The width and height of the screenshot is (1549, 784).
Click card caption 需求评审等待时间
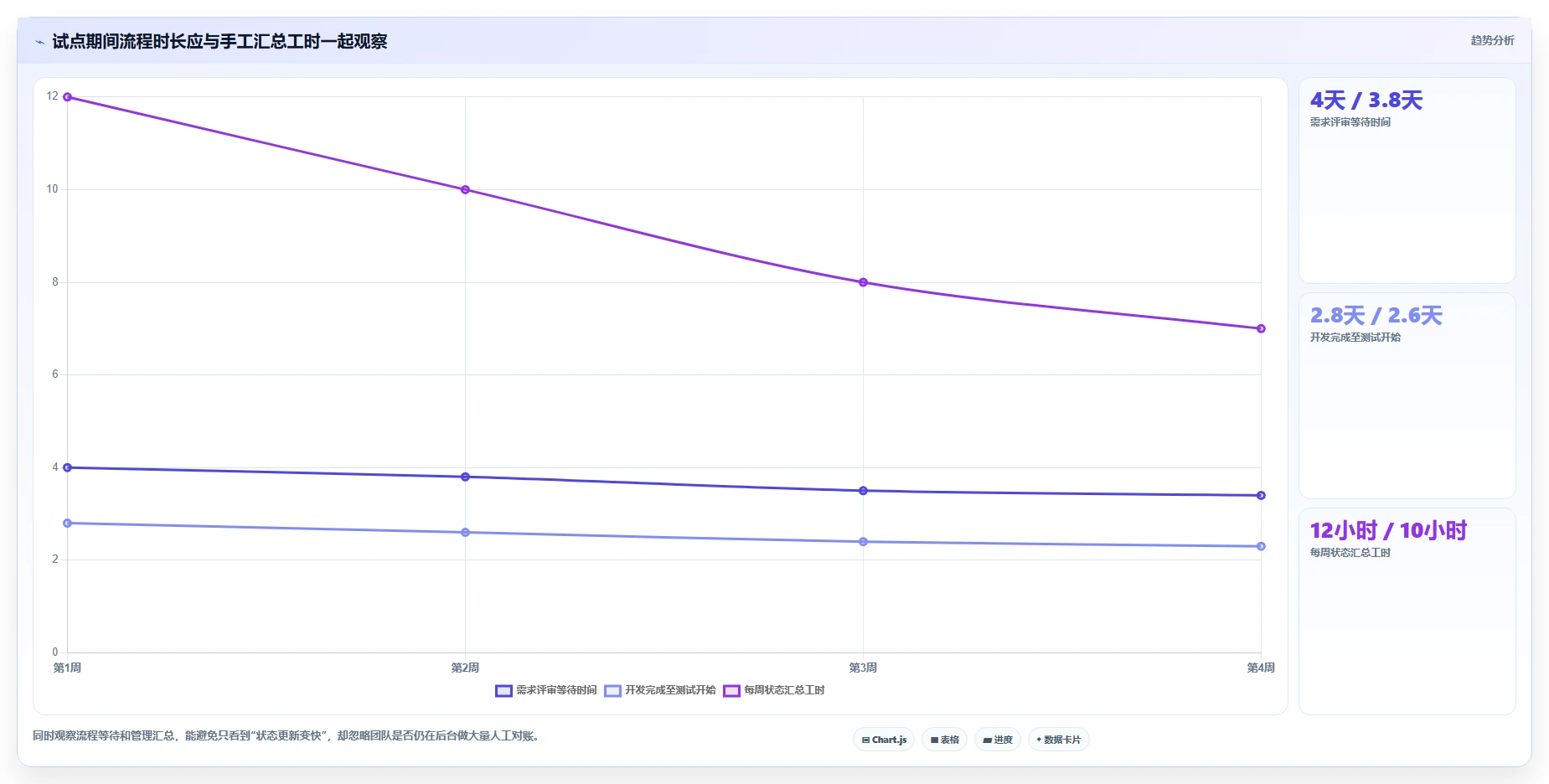[1350, 122]
